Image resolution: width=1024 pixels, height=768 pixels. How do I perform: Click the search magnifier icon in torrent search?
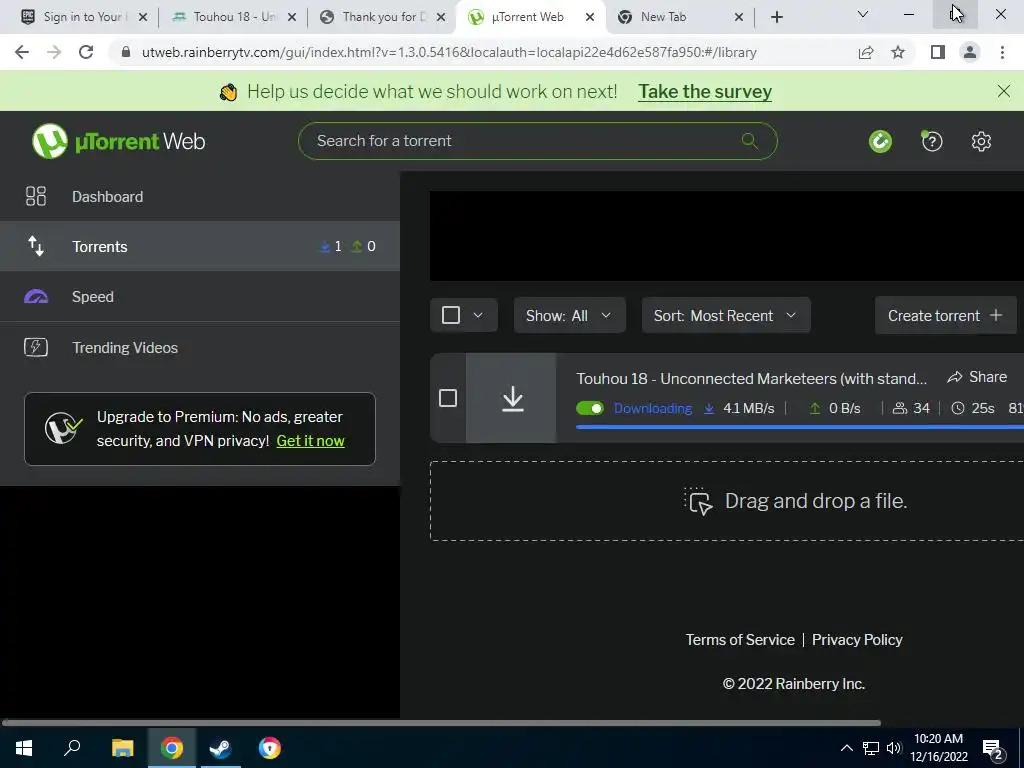(750, 140)
